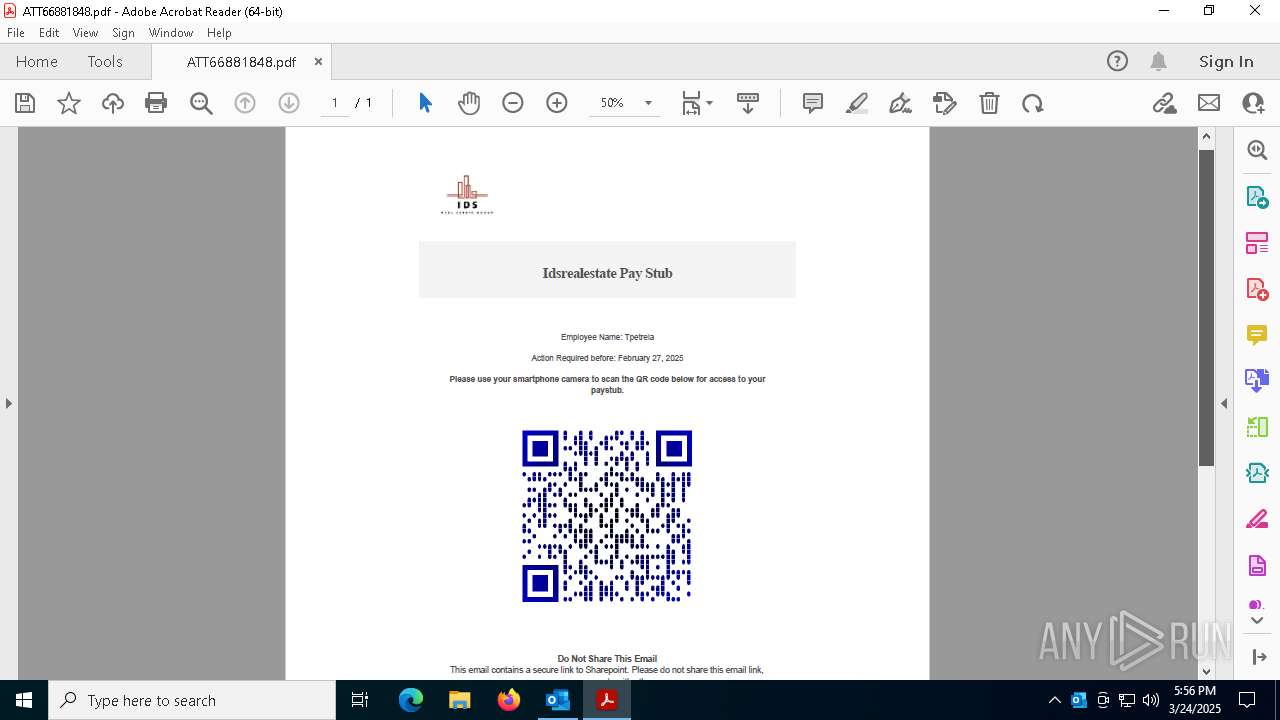Click the QR code image in the document
The height and width of the screenshot is (720, 1280).
pos(607,516)
